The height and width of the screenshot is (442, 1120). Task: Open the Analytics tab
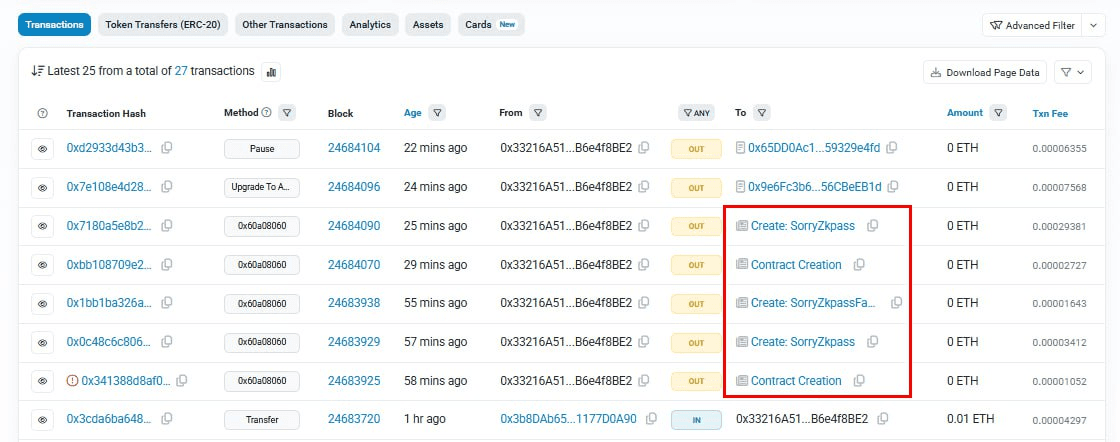[370, 25]
